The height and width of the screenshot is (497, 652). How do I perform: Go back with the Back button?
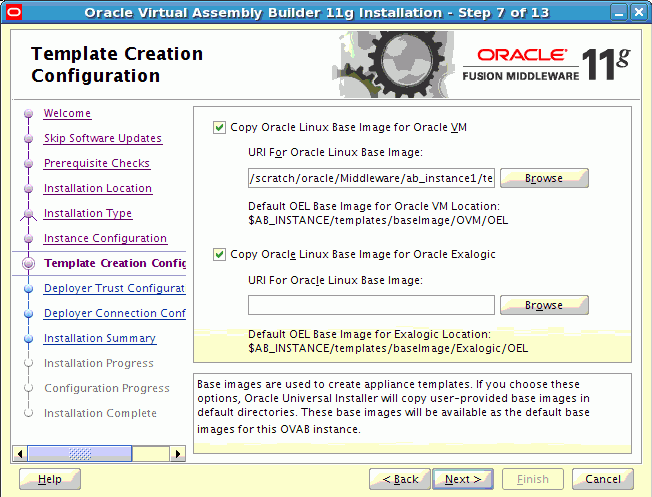[x=400, y=480]
